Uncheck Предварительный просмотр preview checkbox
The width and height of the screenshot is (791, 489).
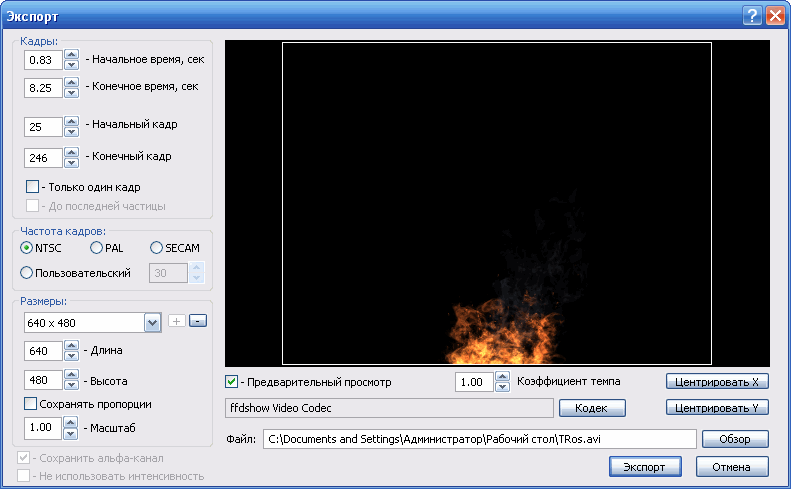(x=231, y=382)
